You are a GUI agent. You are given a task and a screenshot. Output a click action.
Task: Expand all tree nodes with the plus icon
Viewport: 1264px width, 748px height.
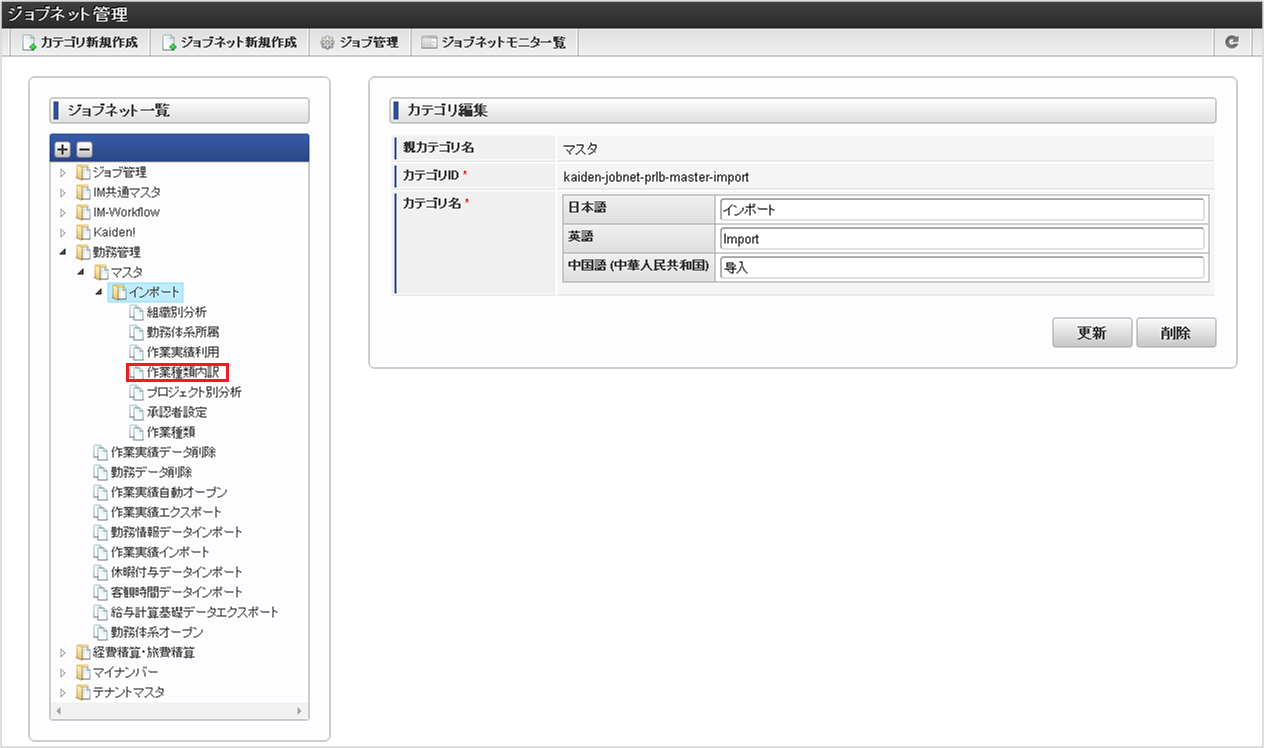[62, 149]
